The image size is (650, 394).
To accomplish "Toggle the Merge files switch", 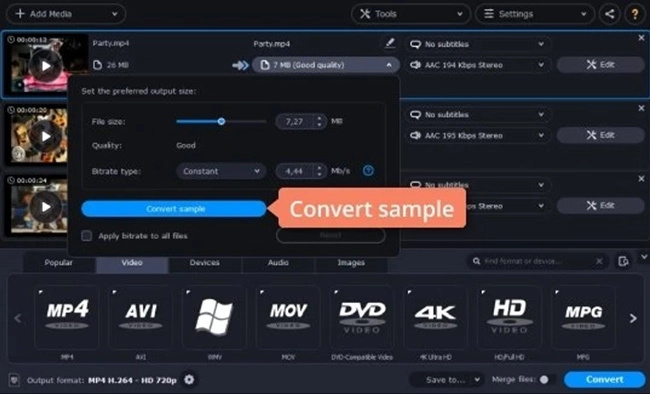I will tap(548, 379).
